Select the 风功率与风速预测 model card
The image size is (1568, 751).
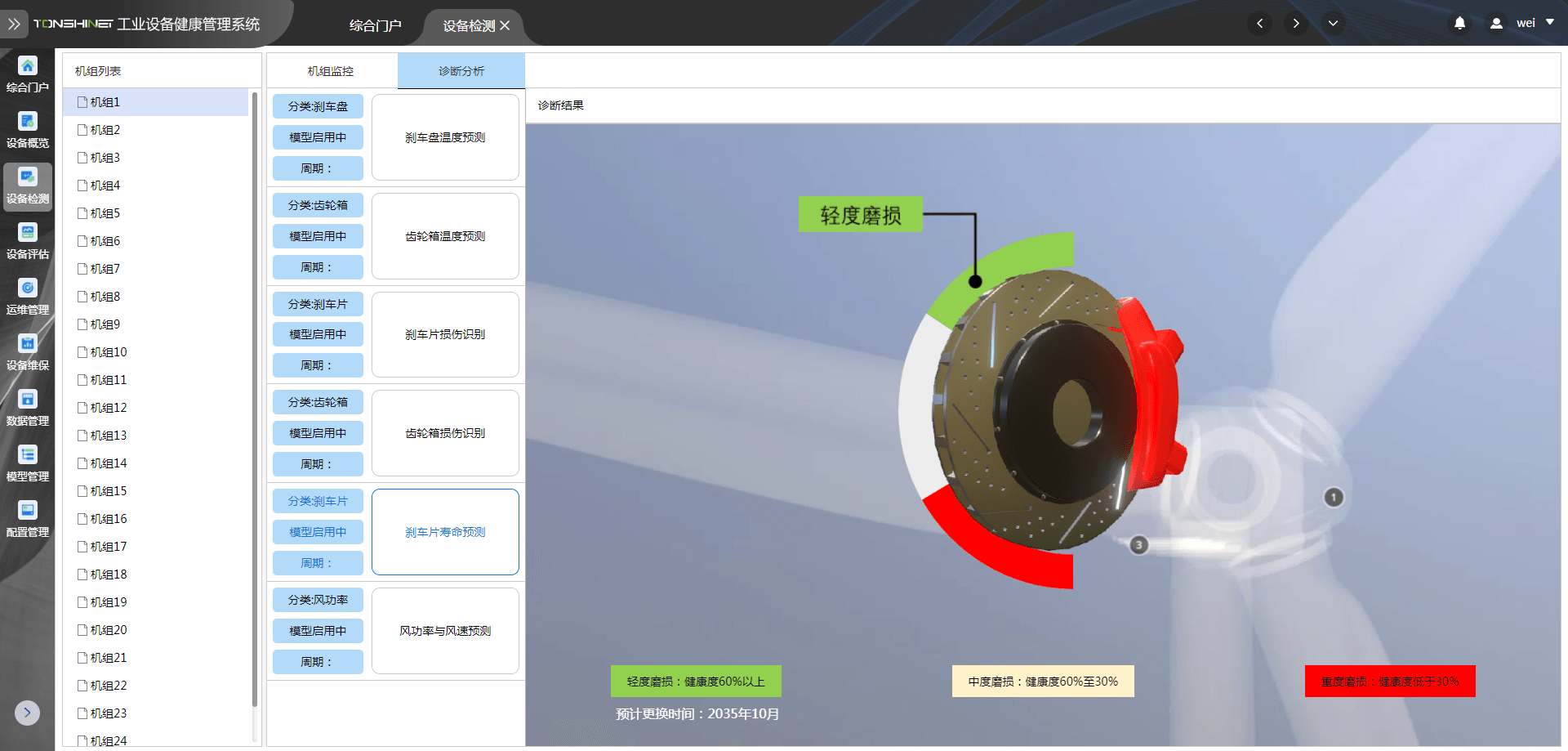coord(445,631)
